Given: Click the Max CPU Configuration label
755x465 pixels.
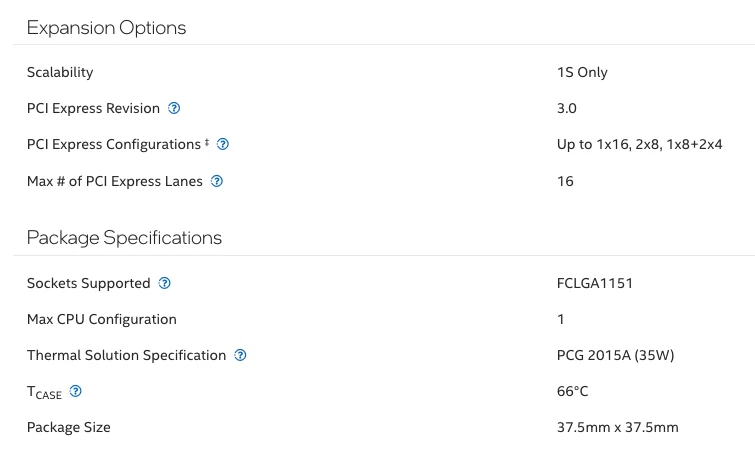Looking at the screenshot, I should click(102, 319).
